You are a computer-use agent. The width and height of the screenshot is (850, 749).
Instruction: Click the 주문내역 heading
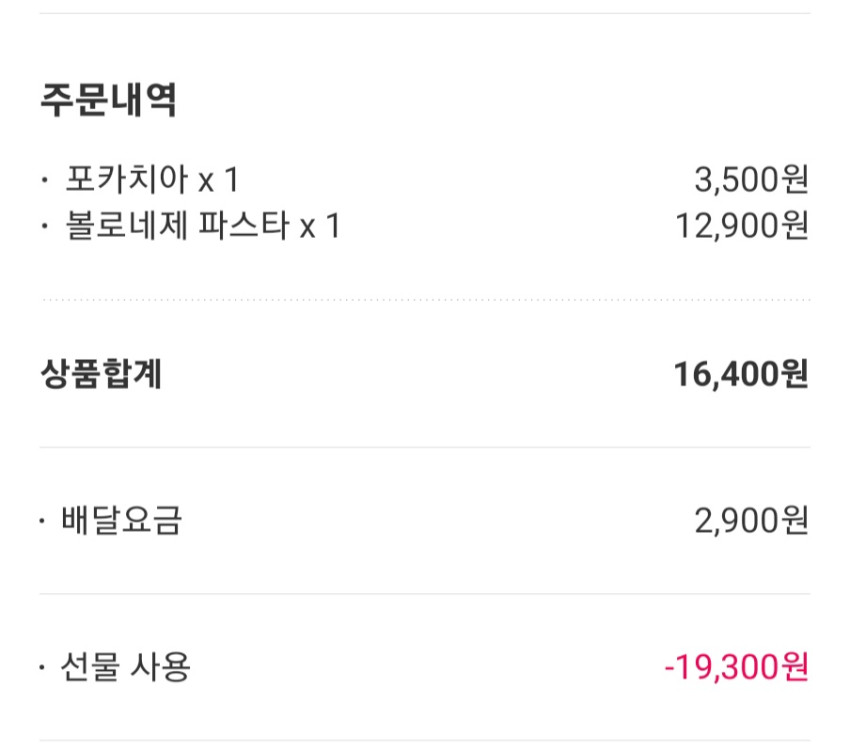pyautogui.click(x=108, y=100)
